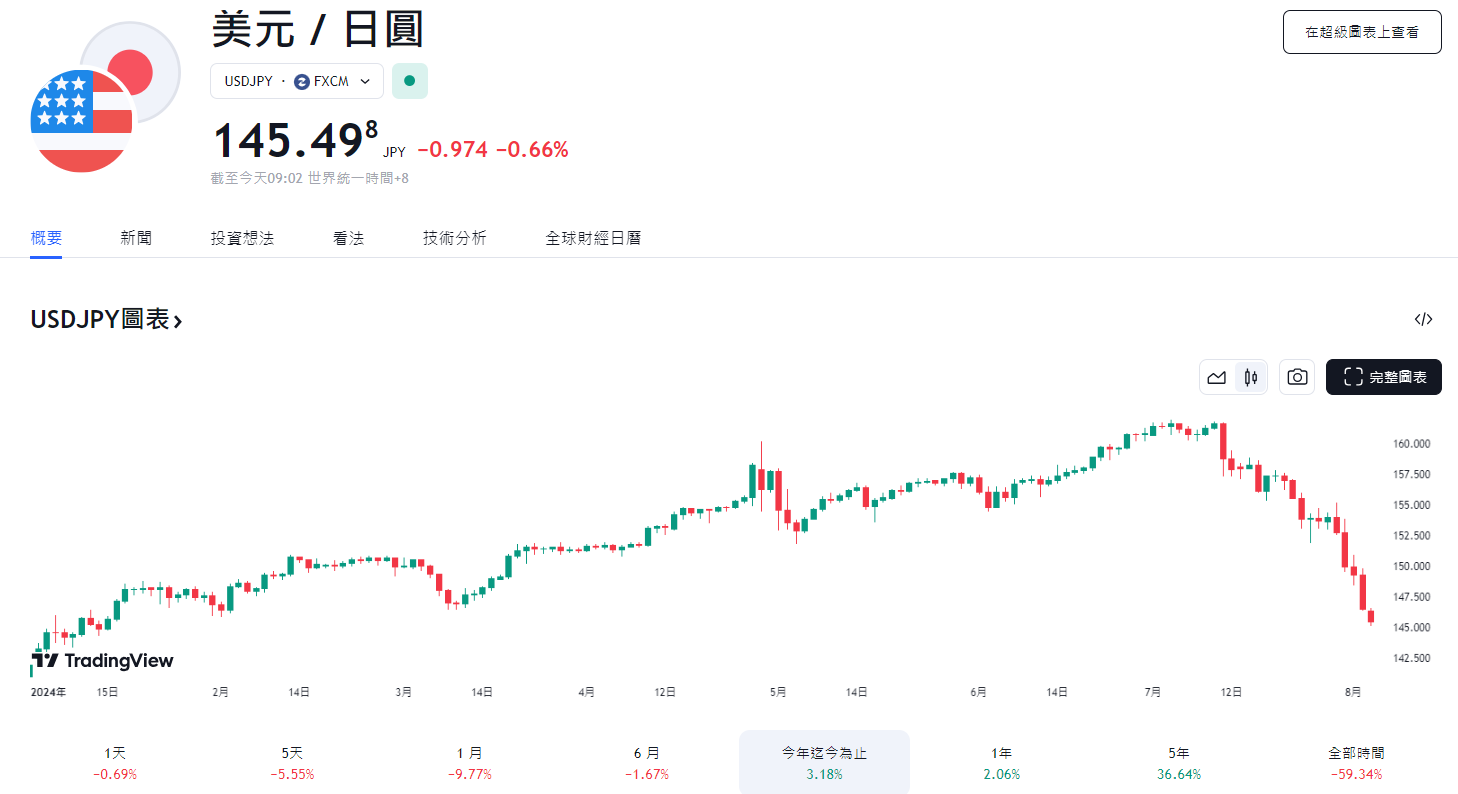This screenshot has height=794, width=1458.
Task: Switch to the 5天 time range
Action: point(291,762)
